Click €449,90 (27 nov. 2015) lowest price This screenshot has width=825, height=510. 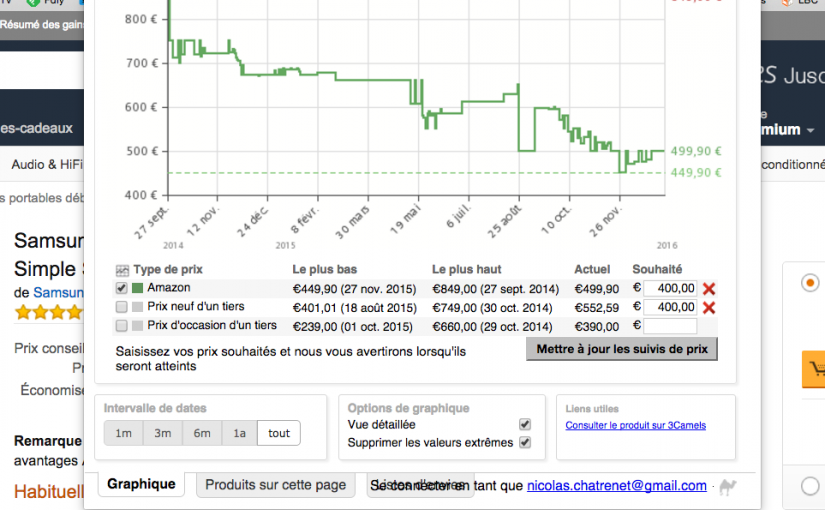pyautogui.click(x=354, y=289)
